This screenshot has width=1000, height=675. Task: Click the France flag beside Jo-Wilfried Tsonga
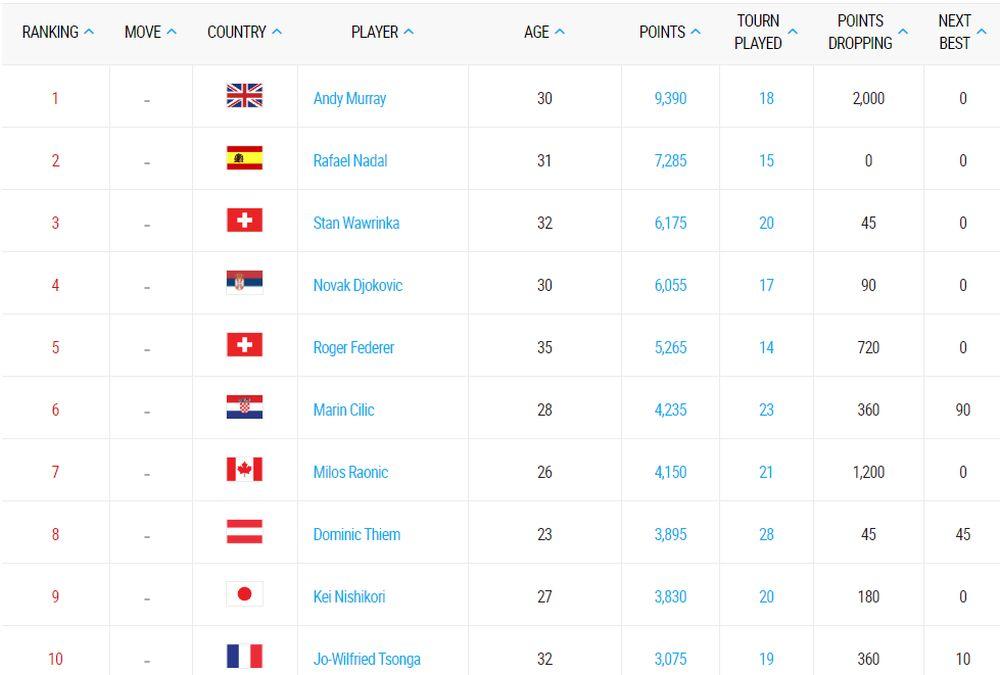[x=244, y=657]
